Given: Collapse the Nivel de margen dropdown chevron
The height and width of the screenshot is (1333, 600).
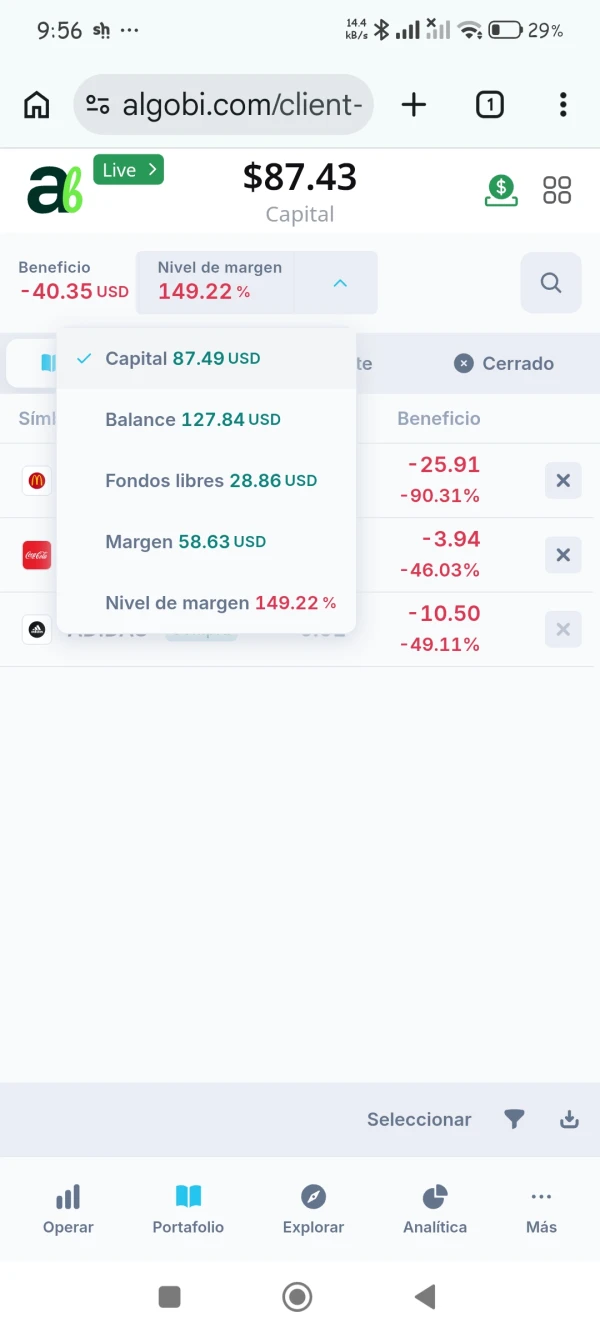Looking at the screenshot, I should point(340,283).
